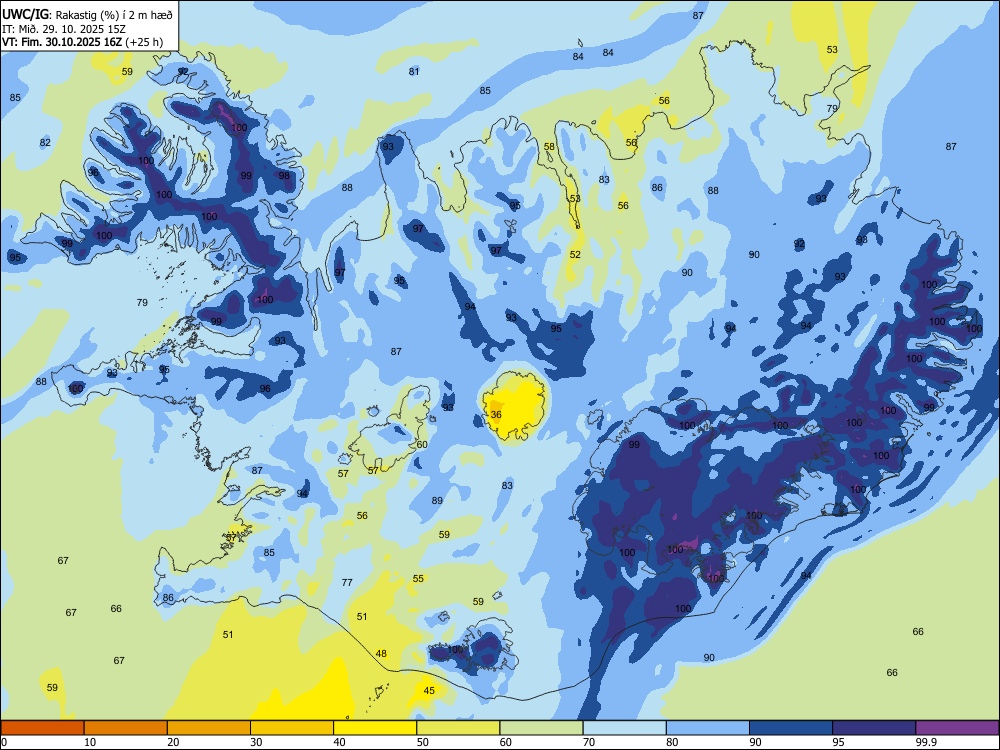Click the humidity value 58 on the map
Viewport: 1000px width, 750px height.
pyautogui.click(x=549, y=147)
